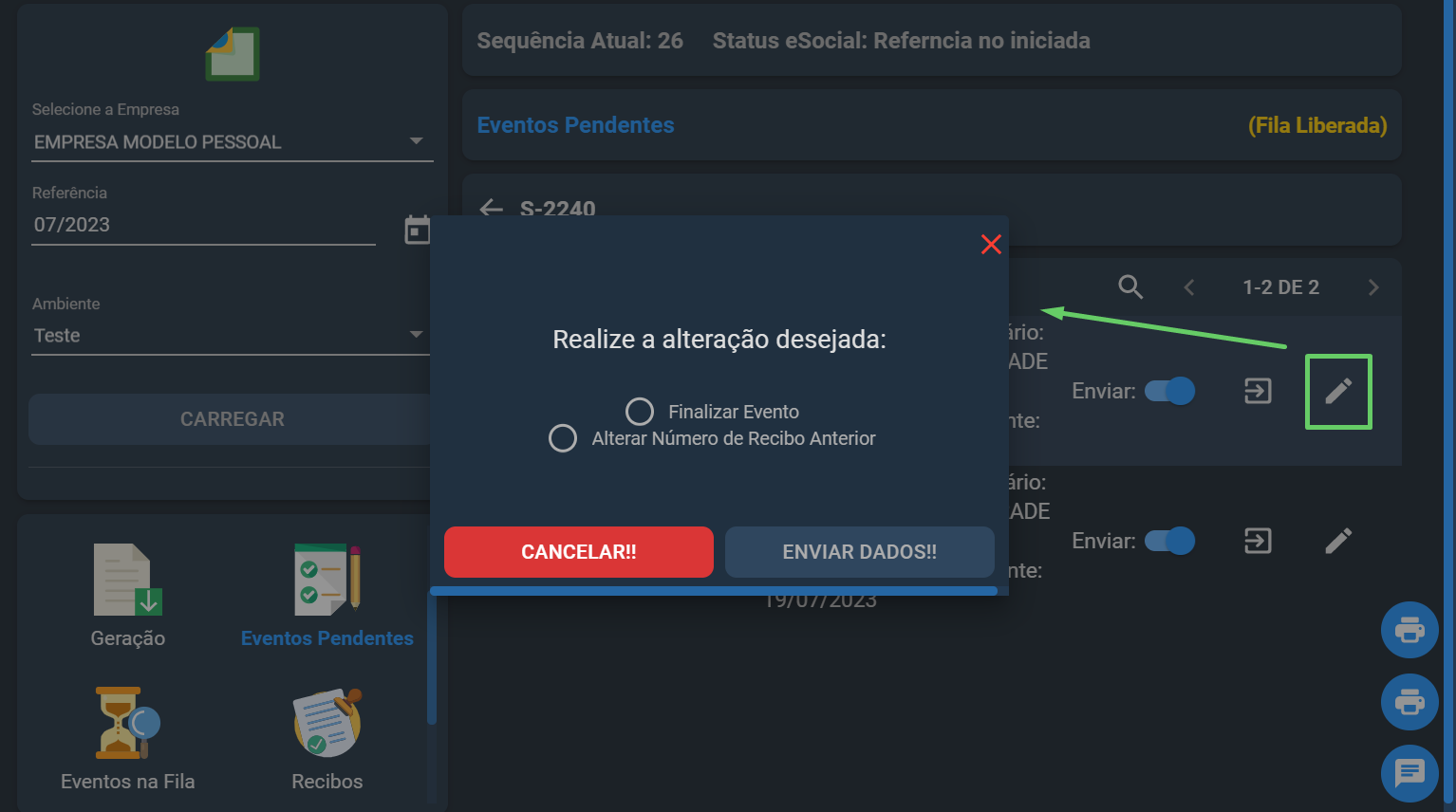
Task: Click the ENVIAR DADOS!! button
Action: tap(860, 552)
